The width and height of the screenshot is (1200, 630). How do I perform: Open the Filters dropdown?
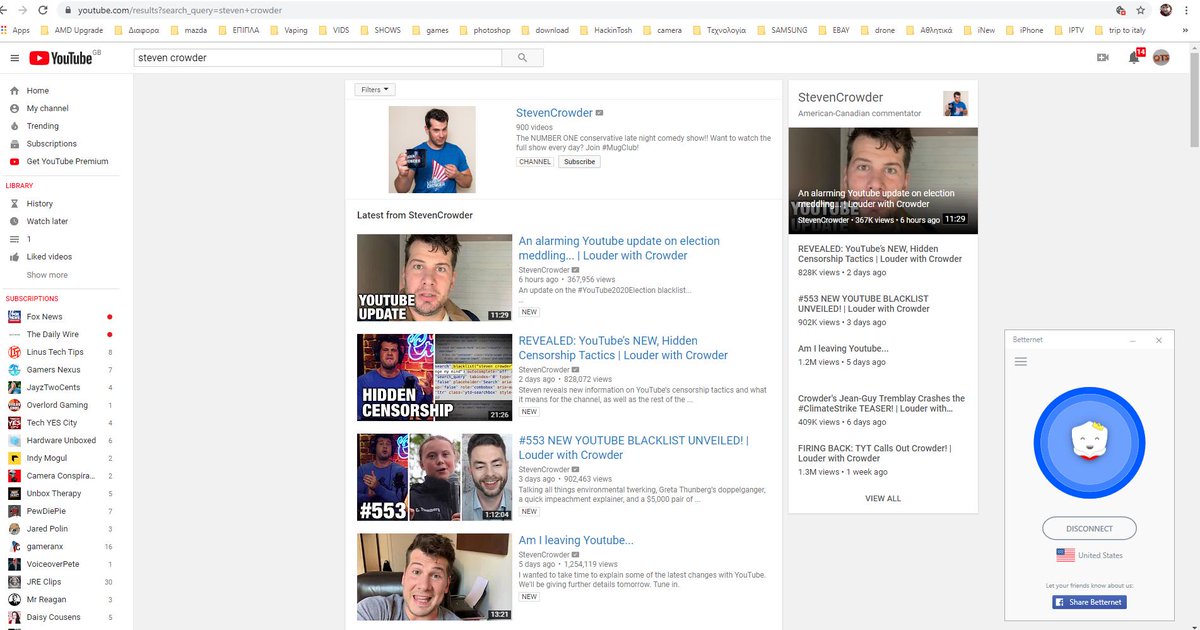point(374,90)
